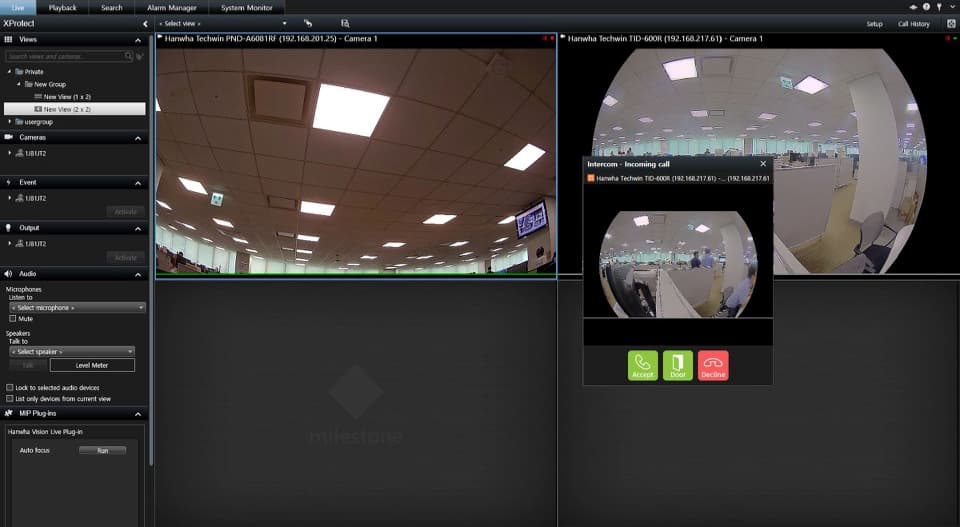Click the search magnifier in Views search

click(x=128, y=56)
